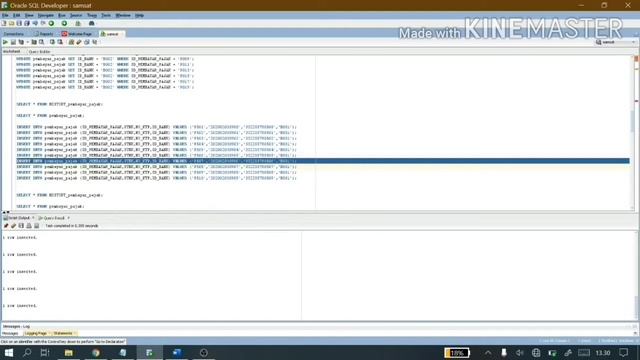Image resolution: width=640 pixels, height=360 pixels.
Task: Click the pin icon in Script Output toolbar
Action: pyautogui.click(x=6, y=226)
